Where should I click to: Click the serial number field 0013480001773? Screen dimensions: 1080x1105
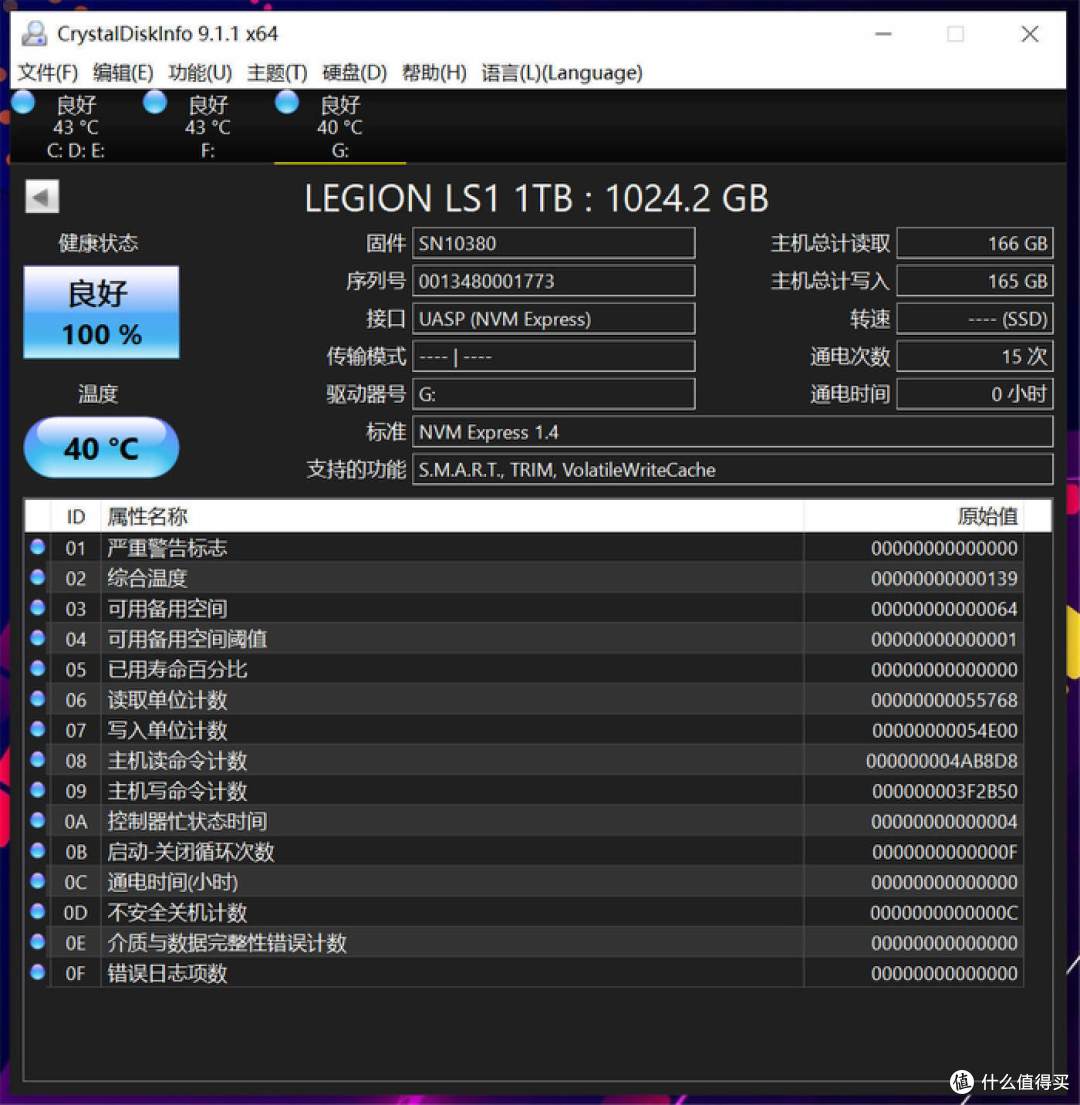point(554,281)
